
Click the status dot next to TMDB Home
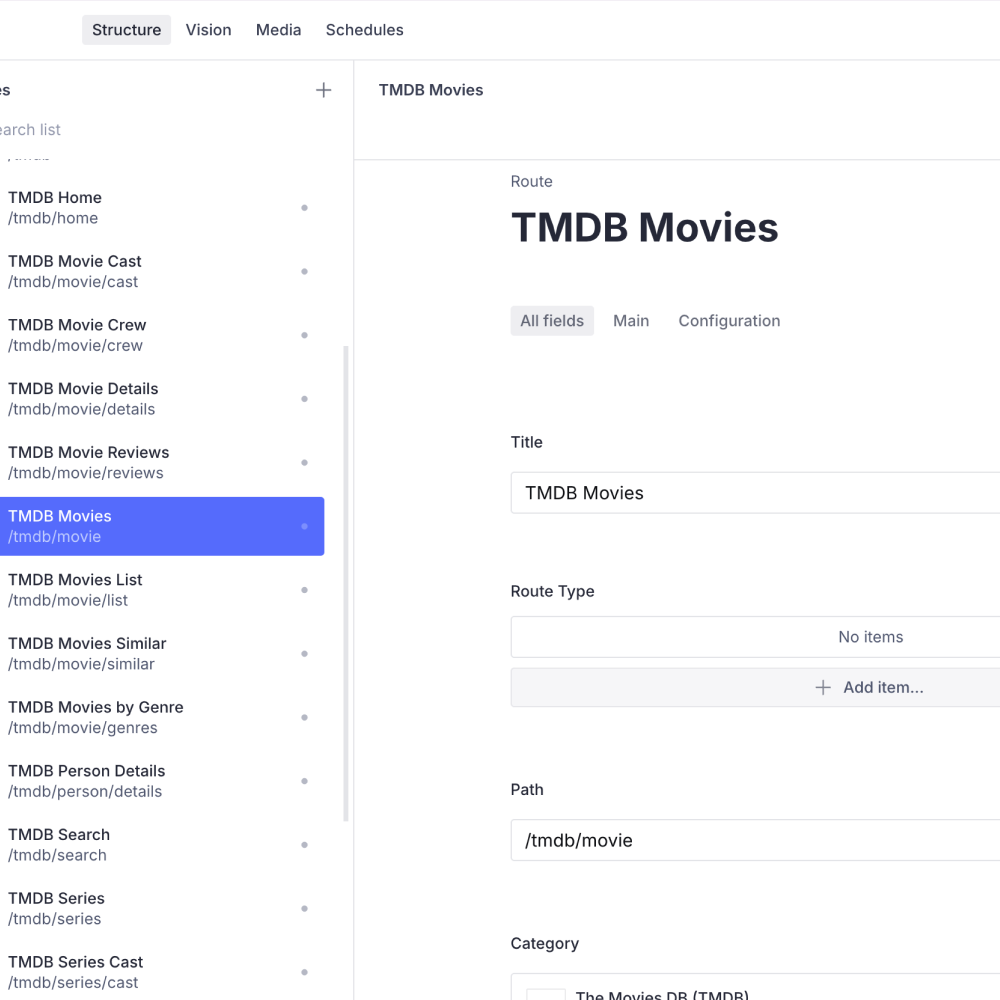(x=304, y=207)
